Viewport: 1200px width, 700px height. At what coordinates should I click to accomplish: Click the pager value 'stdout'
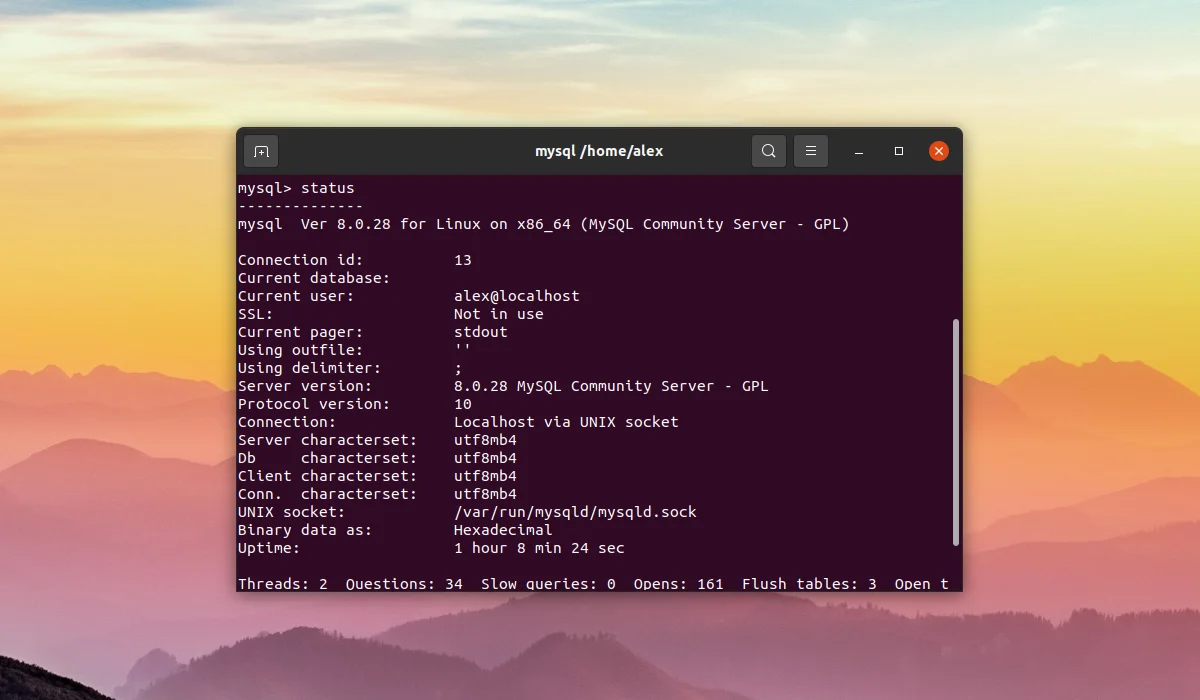click(481, 332)
